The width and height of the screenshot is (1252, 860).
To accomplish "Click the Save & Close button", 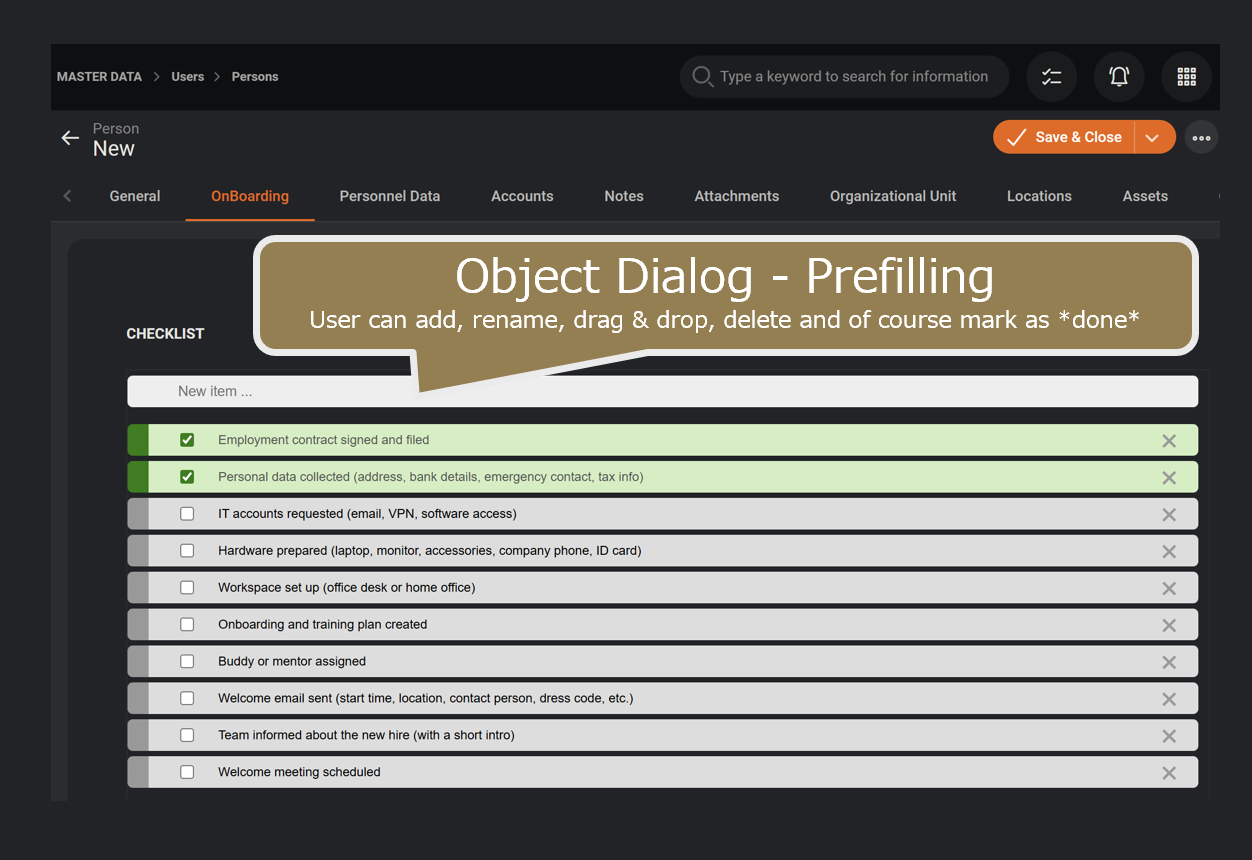I will tap(1064, 138).
